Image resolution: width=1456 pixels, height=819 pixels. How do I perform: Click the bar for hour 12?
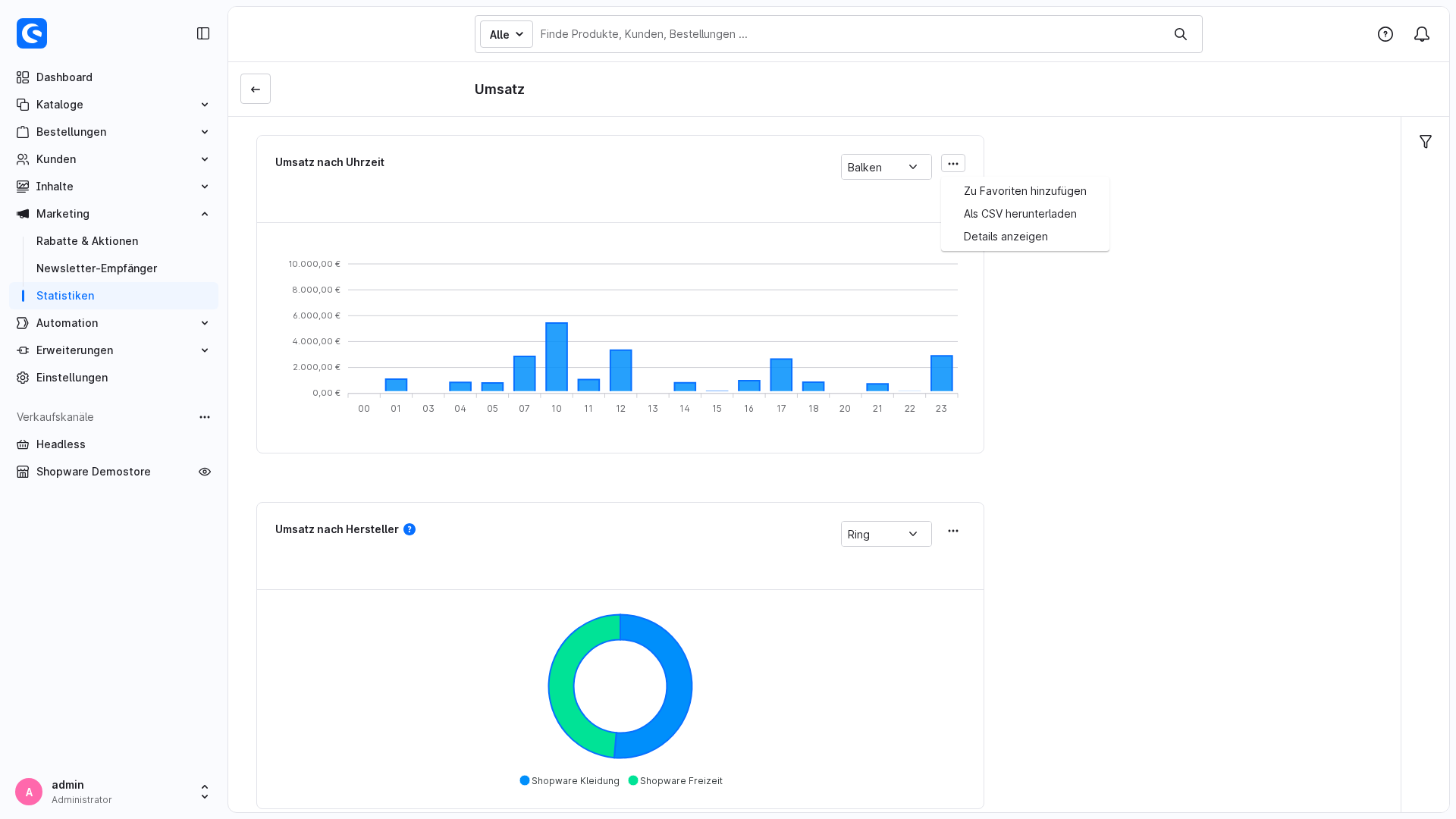tap(621, 371)
